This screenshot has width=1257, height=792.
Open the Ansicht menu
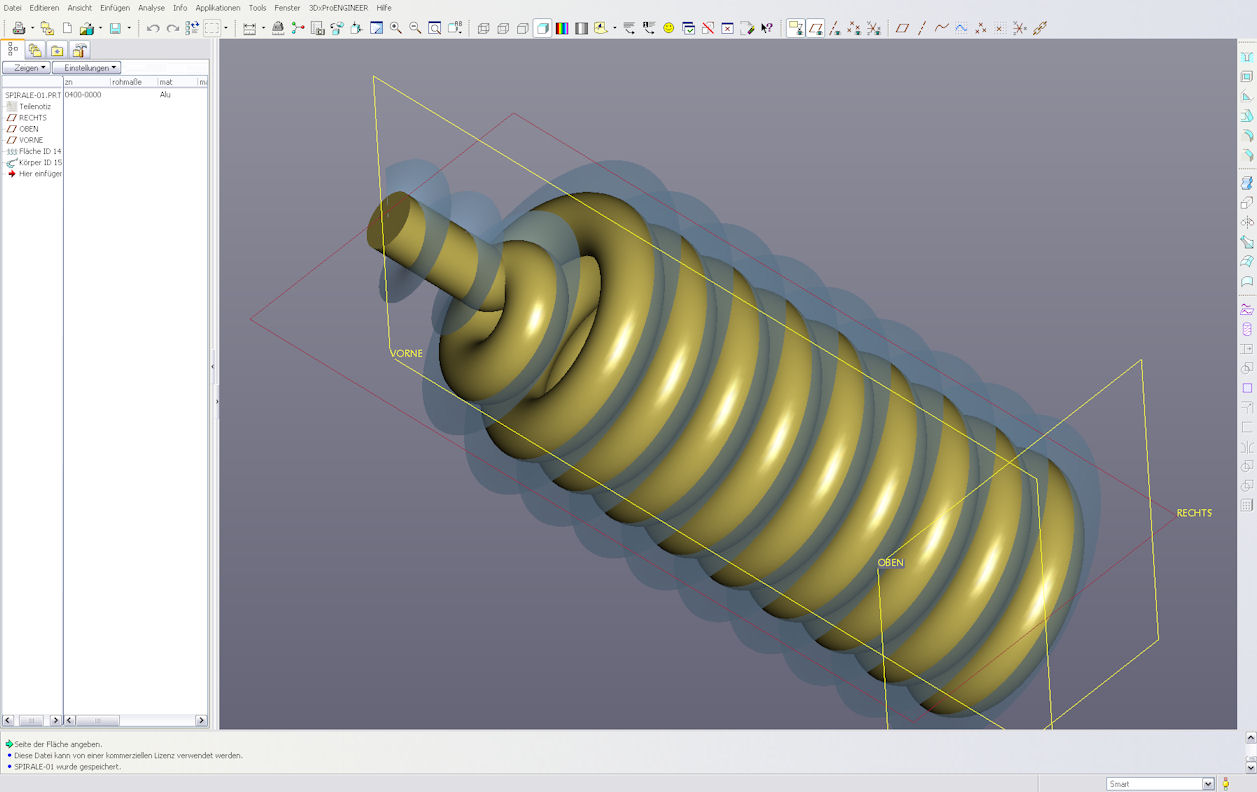(80, 7)
